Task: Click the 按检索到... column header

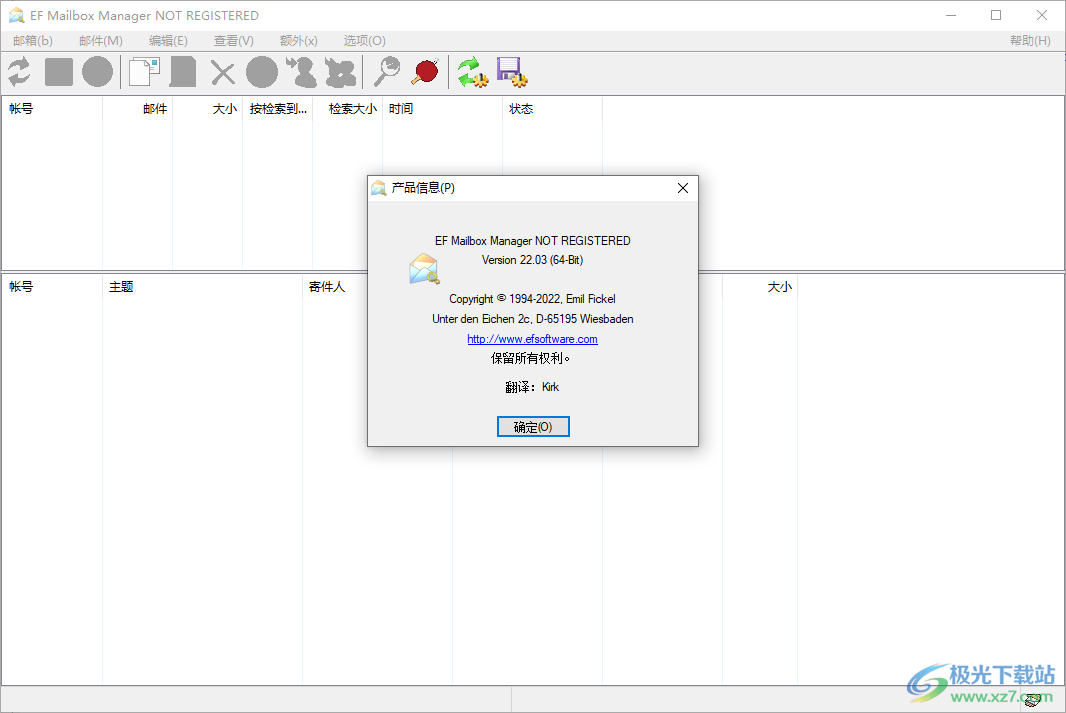Action: [x=278, y=109]
